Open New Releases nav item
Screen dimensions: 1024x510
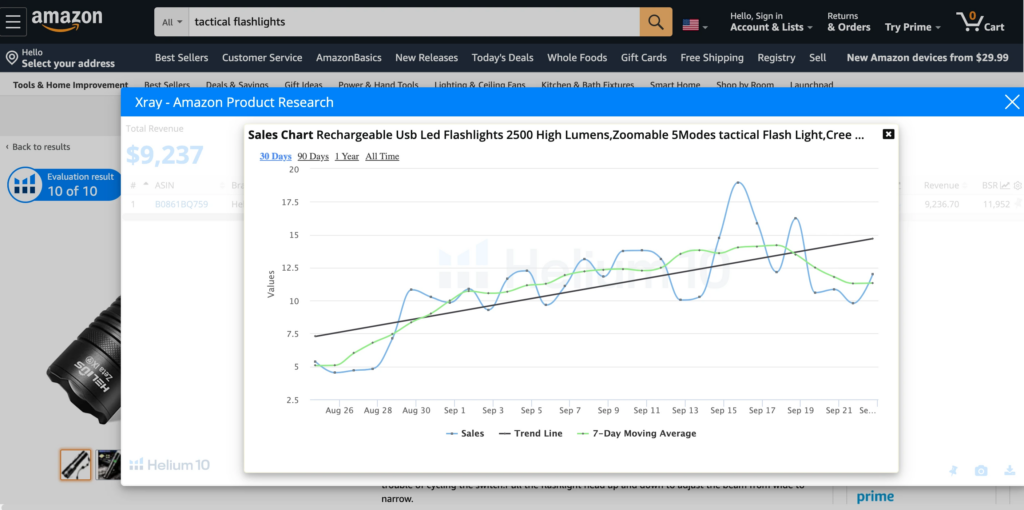pyautogui.click(x=426, y=57)
